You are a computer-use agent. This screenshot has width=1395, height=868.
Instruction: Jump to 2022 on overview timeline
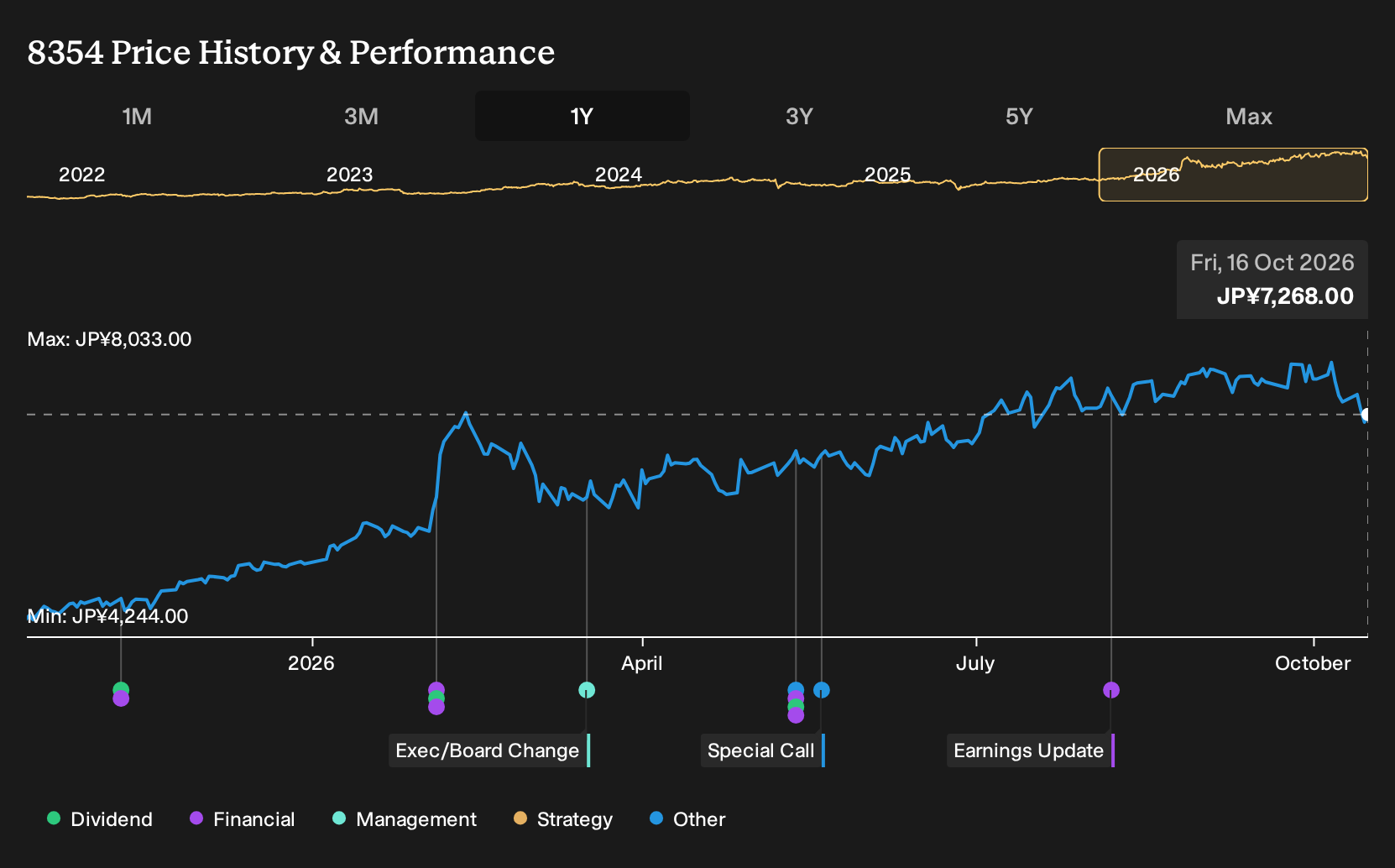pyautogui.click(x=81, y=175)
